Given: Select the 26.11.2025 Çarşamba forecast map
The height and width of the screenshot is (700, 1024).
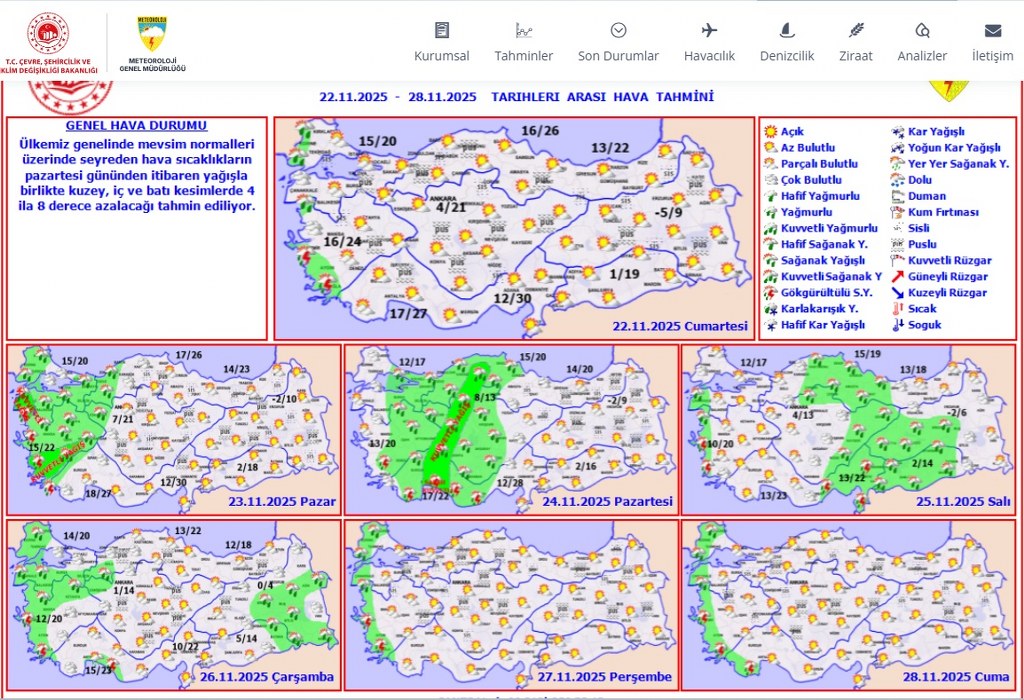Looking at the screenshot, I should 173,603.
